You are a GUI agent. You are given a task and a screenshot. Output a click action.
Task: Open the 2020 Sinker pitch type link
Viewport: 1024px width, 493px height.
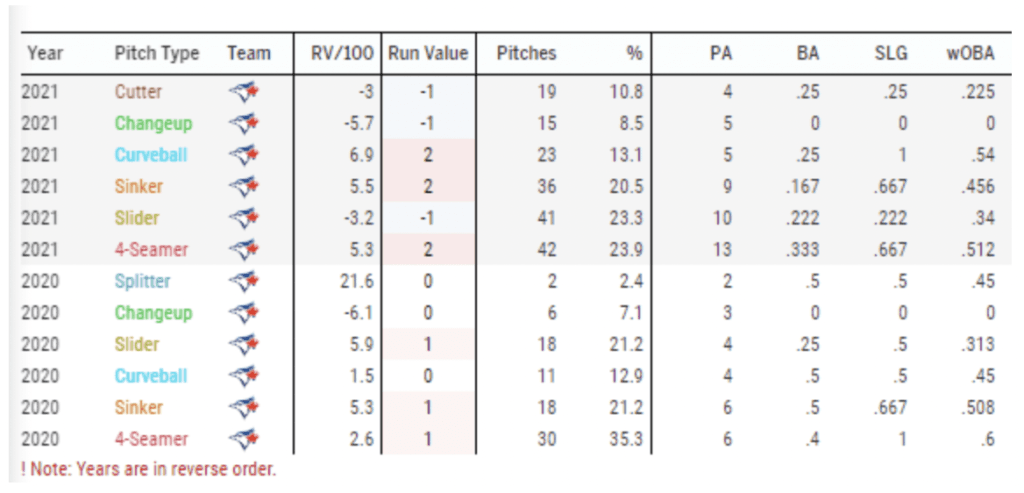[138, 408]
